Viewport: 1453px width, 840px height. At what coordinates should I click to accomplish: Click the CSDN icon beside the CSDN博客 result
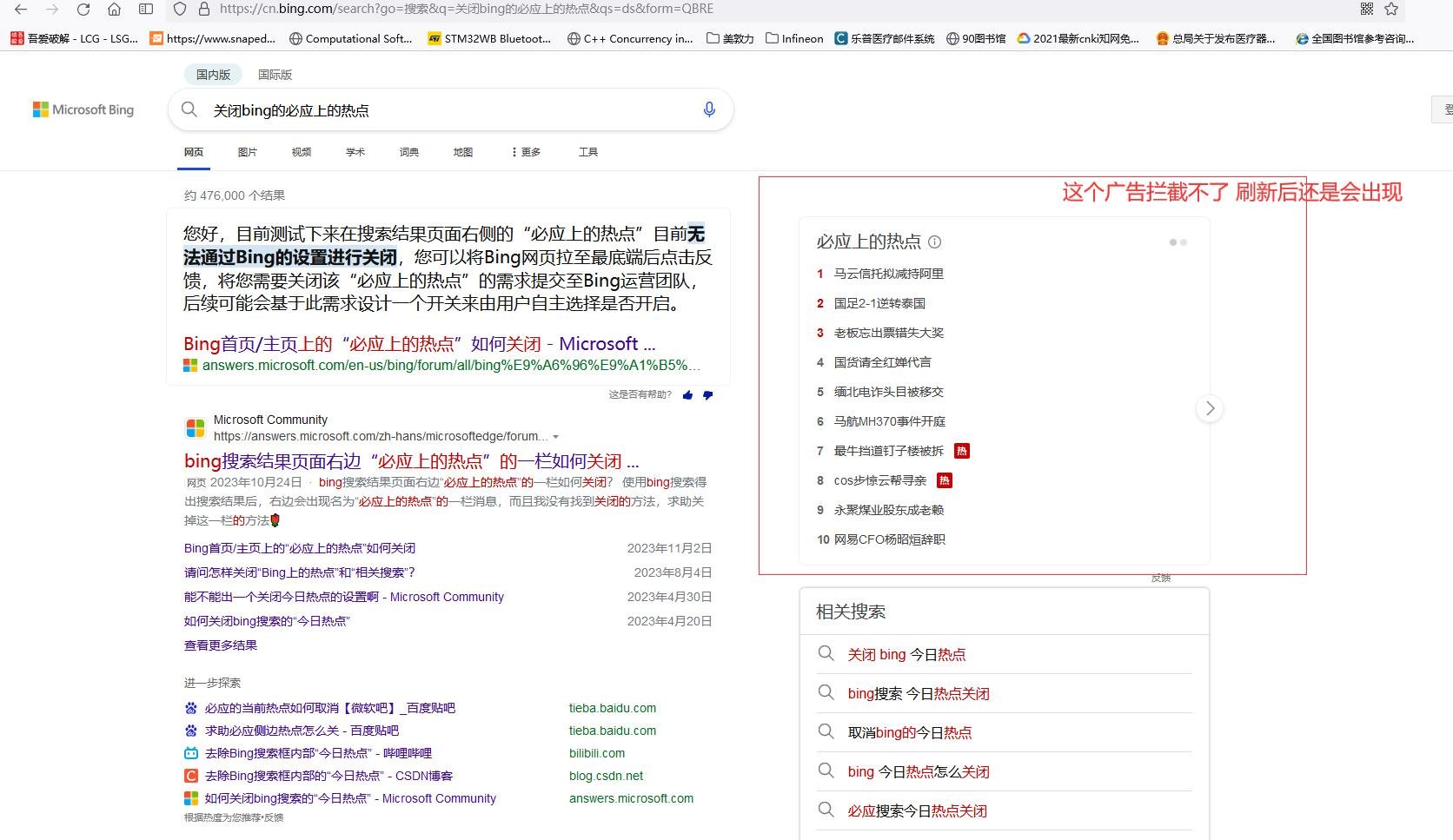pos(191,776)
